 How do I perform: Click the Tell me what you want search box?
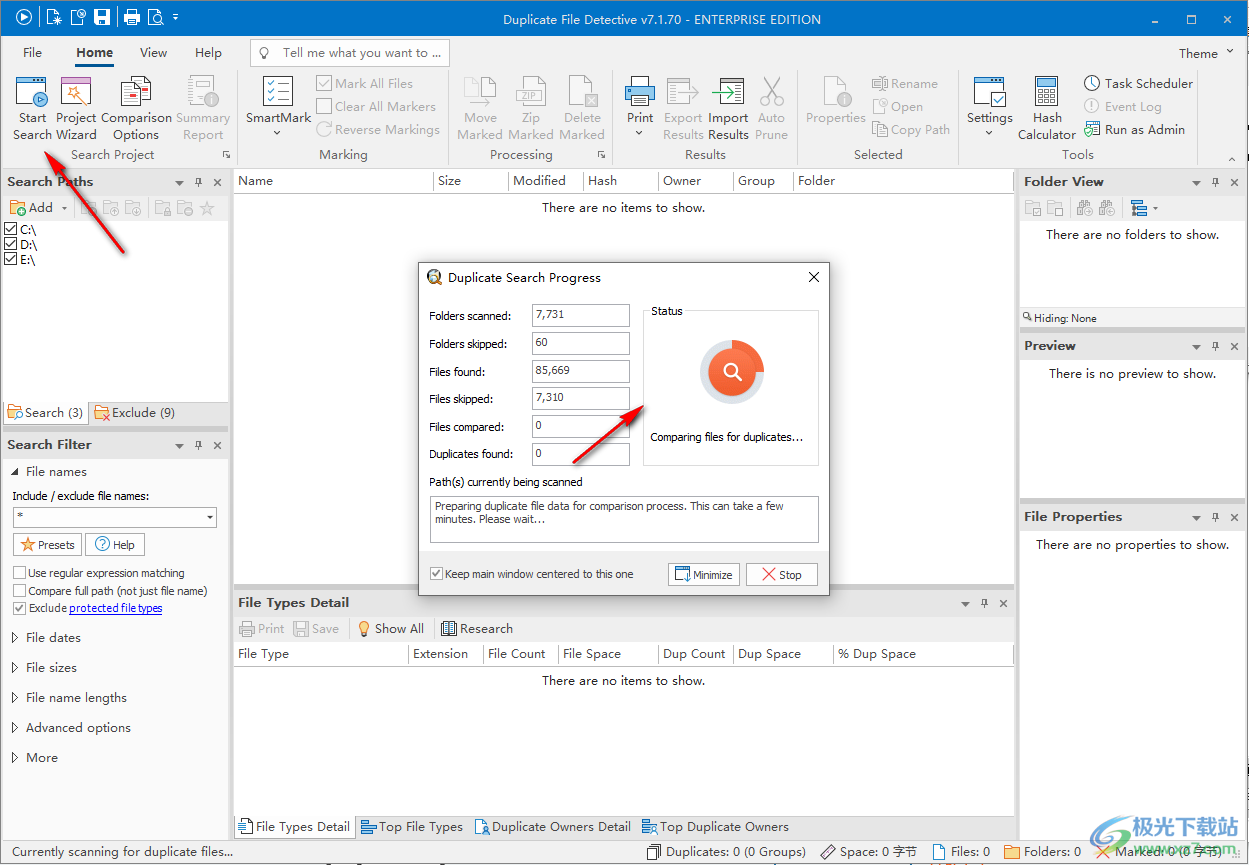pos(349,53)
